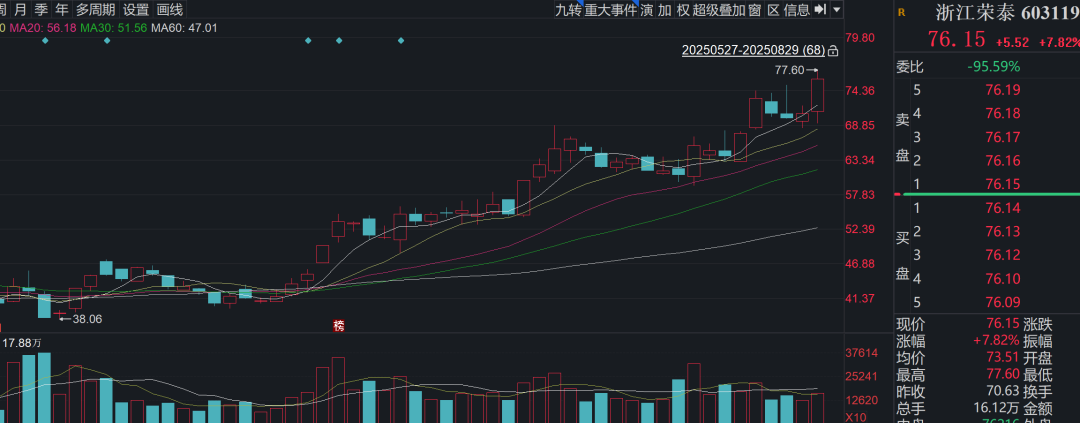Toggle 权 price adjustment mode
Screen dimensions: 1080x423
(x=683, y=10)
